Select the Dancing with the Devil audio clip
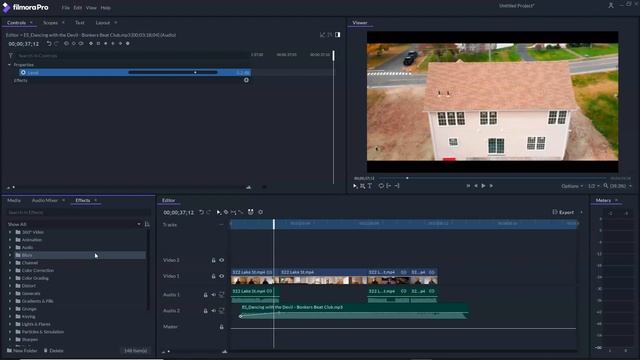The height and width of the screenshot is (360, 640). (x=353, y=311)
